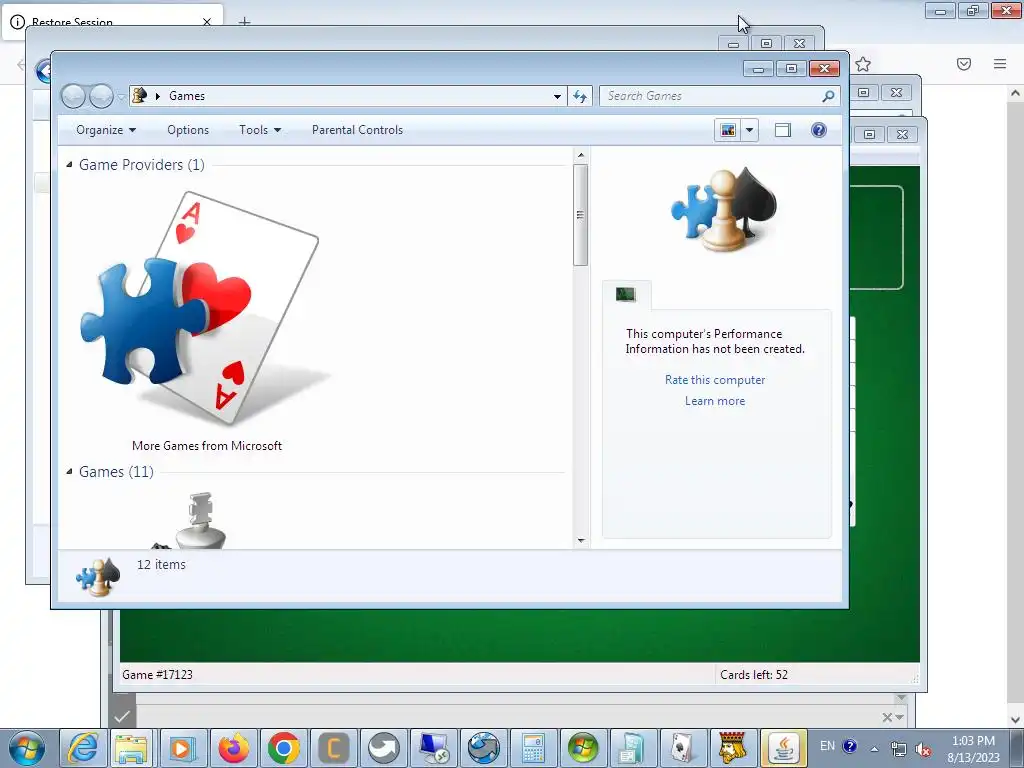This screenshot has height=768, width=1024.
Task: Click the Game Providers (1) heading text
Action: tap(142, 165)
